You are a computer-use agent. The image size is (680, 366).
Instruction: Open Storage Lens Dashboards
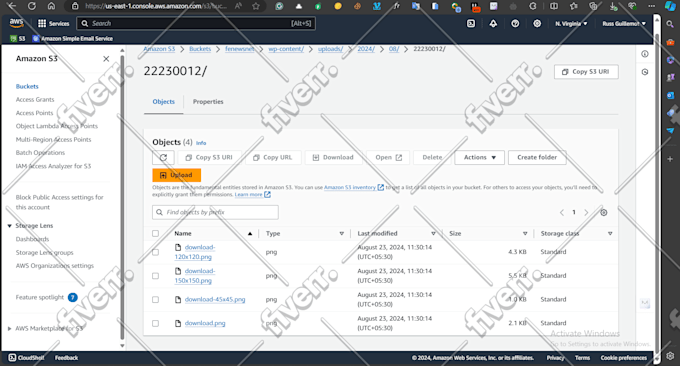pos(33,239)
